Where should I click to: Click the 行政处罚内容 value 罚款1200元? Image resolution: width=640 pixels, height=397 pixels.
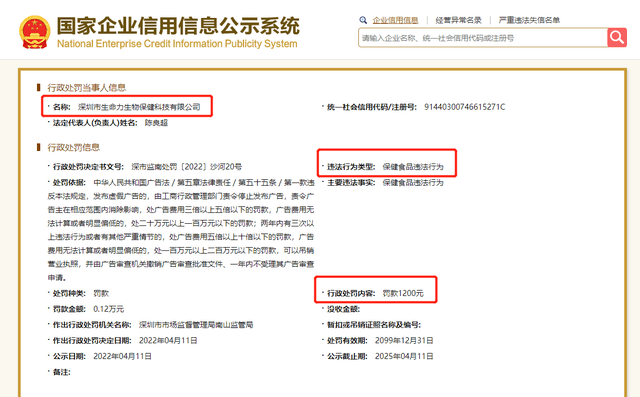point(403,293)
